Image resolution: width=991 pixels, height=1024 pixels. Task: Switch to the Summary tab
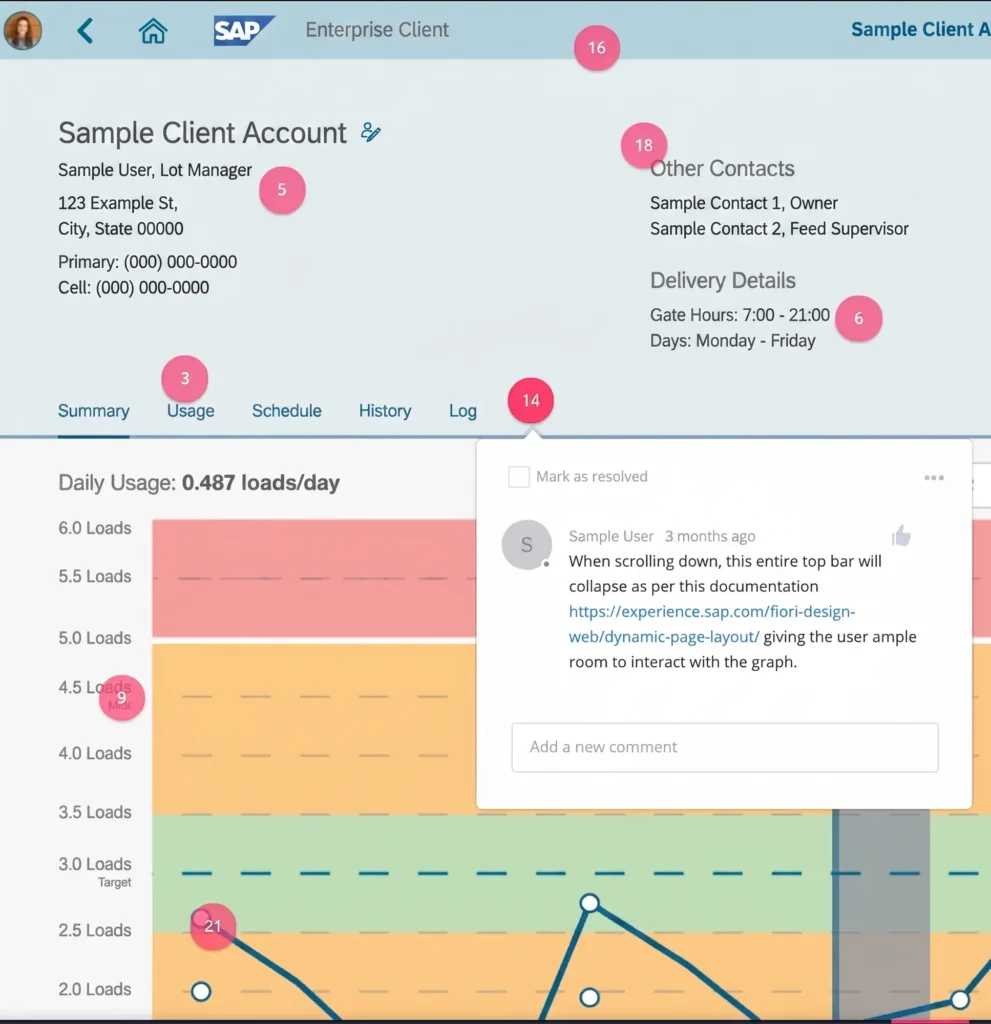[x=93, y=411]
